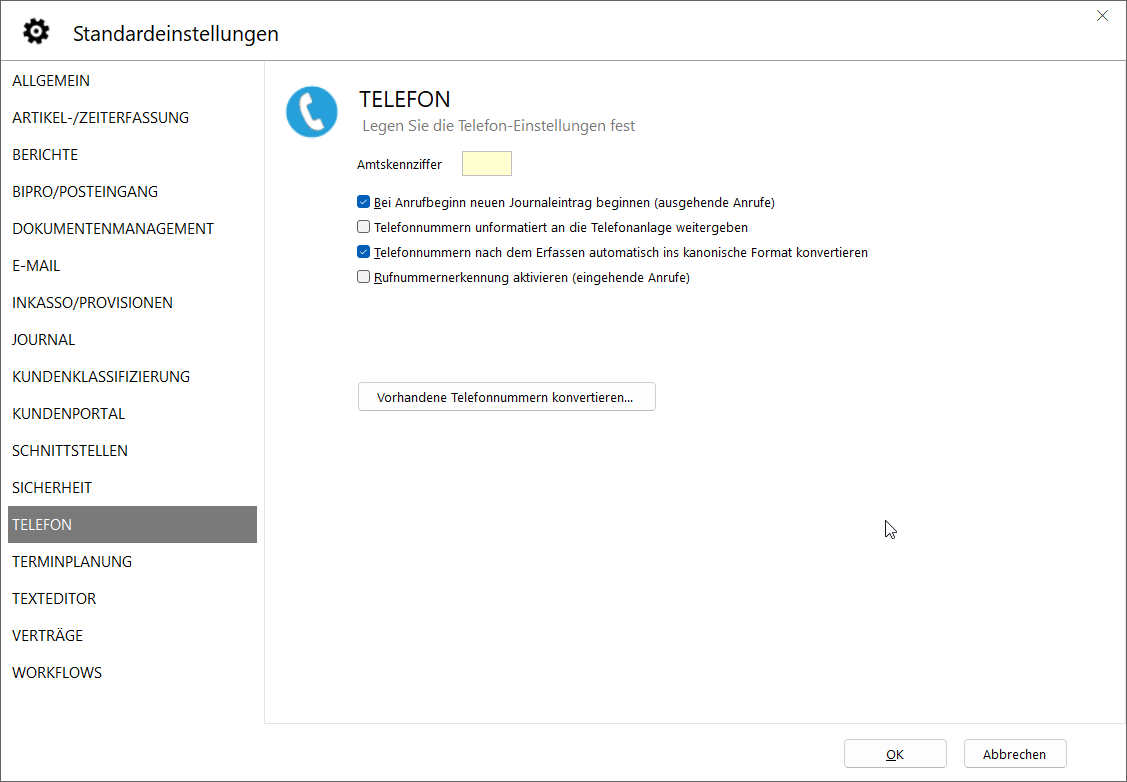
Task: Switch to the E-MAIL settings section
Action: (36, 266)
